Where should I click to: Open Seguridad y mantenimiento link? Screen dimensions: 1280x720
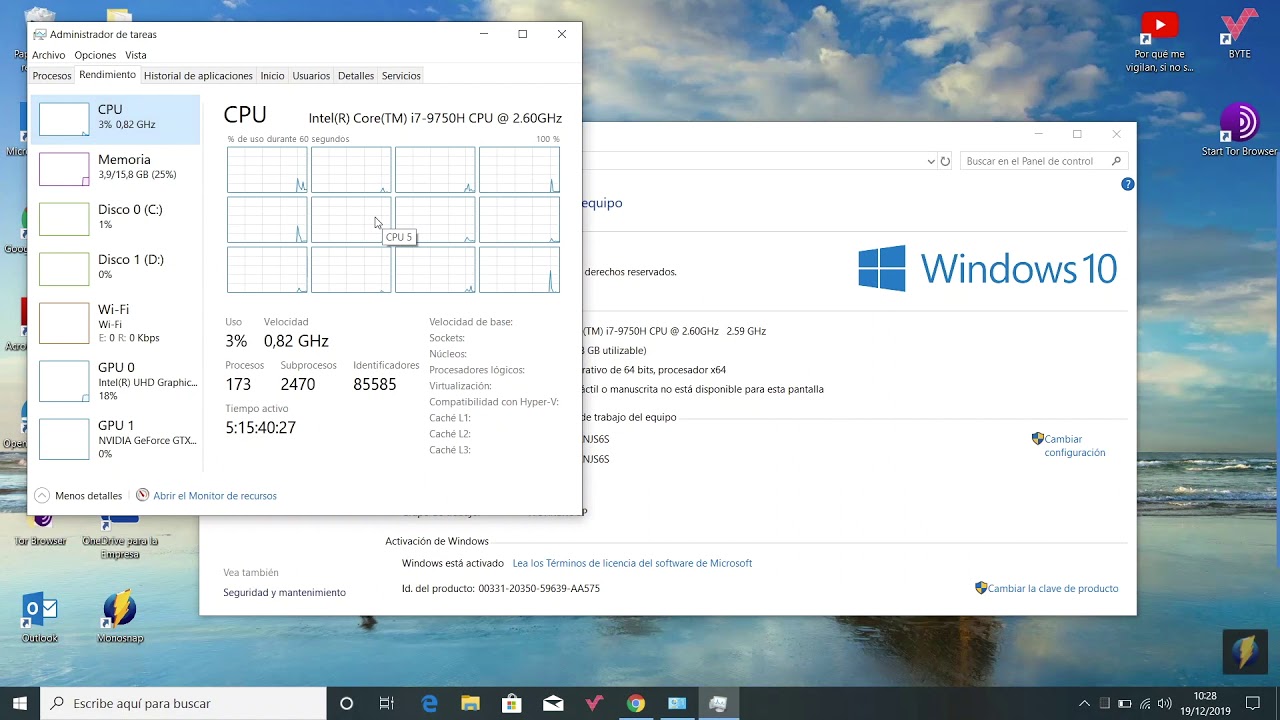point(284,593)
